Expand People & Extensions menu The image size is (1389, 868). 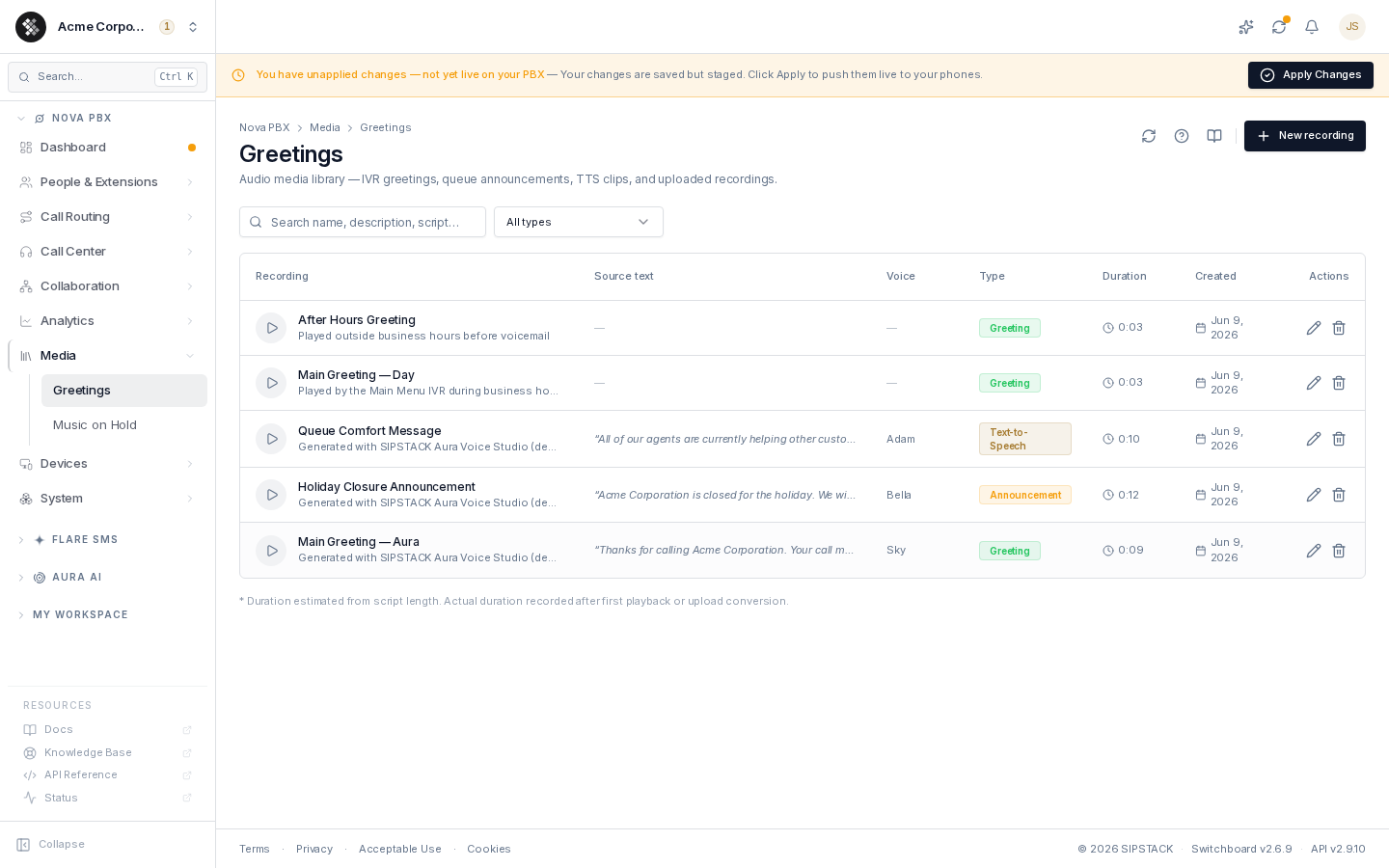coord(107,182)
